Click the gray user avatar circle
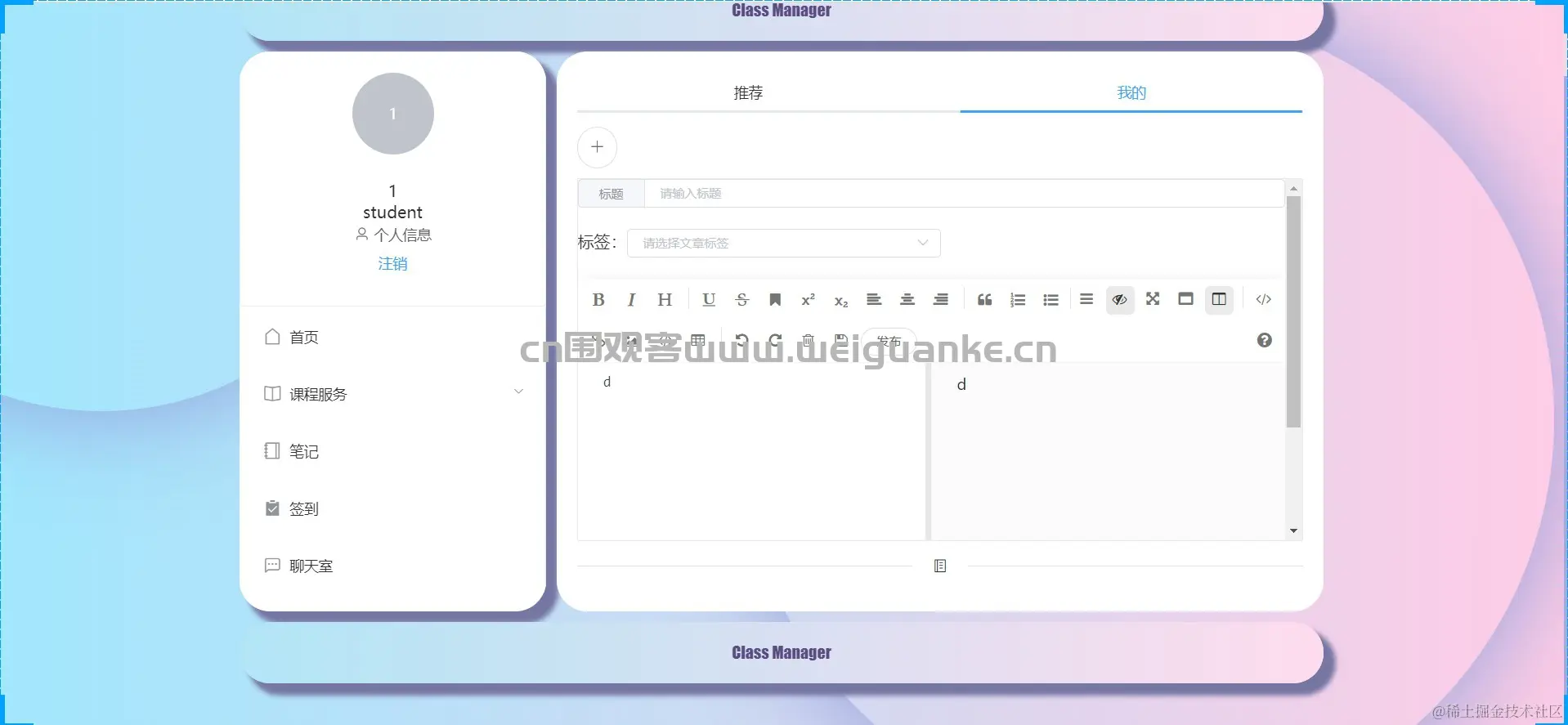The image size is (1568, 725). 392,114
